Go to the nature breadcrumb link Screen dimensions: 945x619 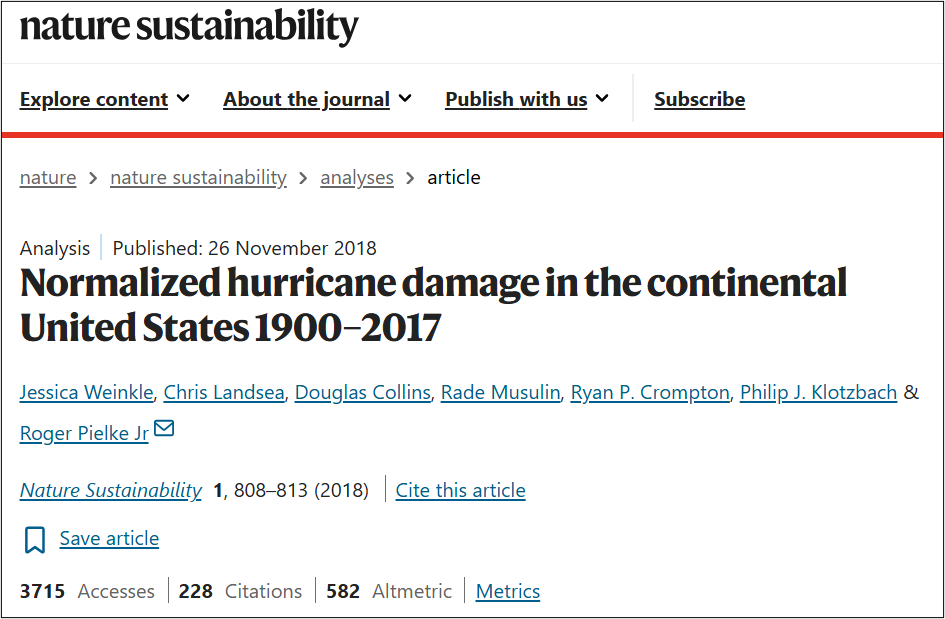pyautogui.click(x=48, y=177)
